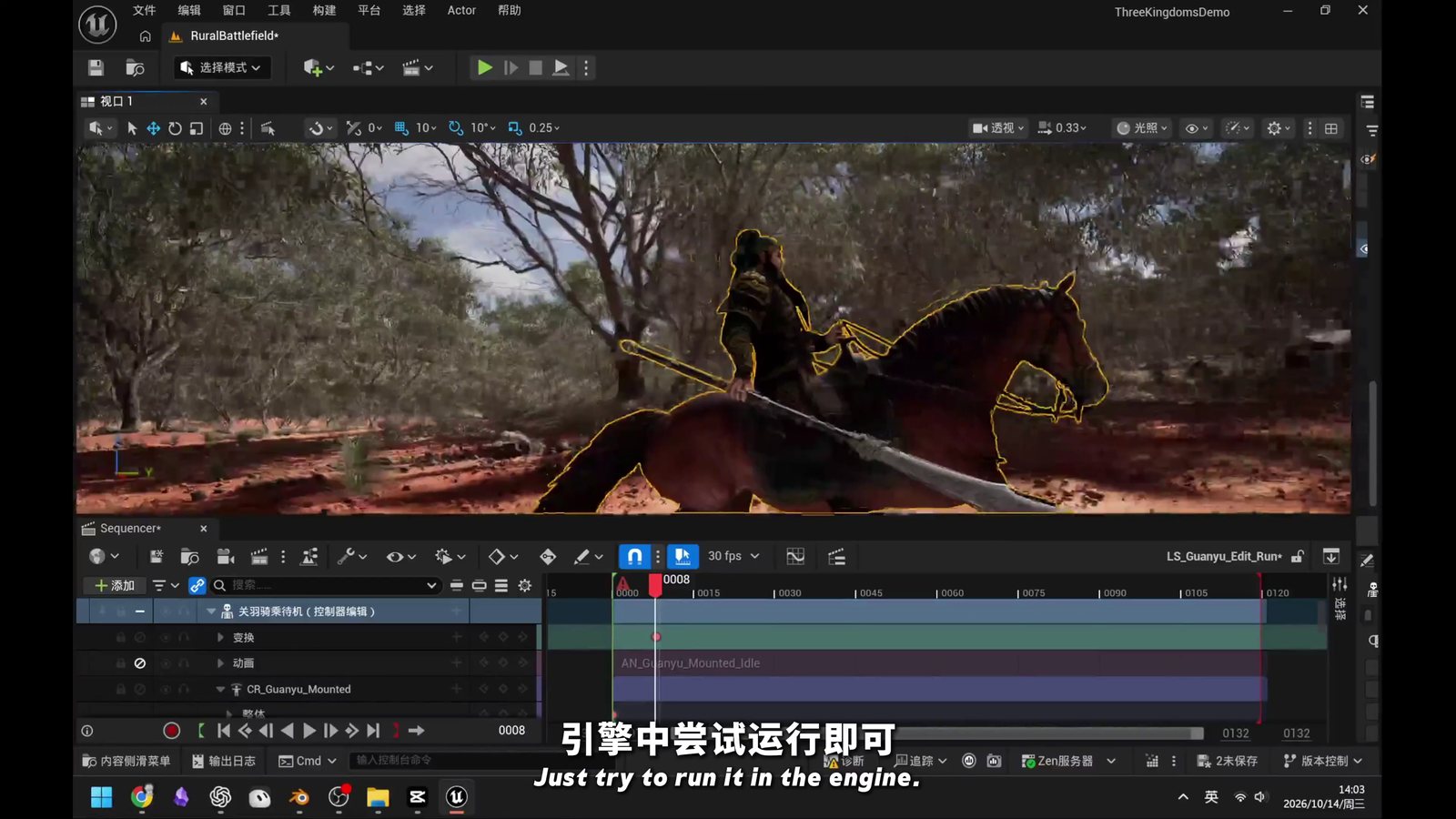This screenshot has height=819, width=1456.
Task: Switch the viewport layout with the grid icon
Action: pos(1331,128)
